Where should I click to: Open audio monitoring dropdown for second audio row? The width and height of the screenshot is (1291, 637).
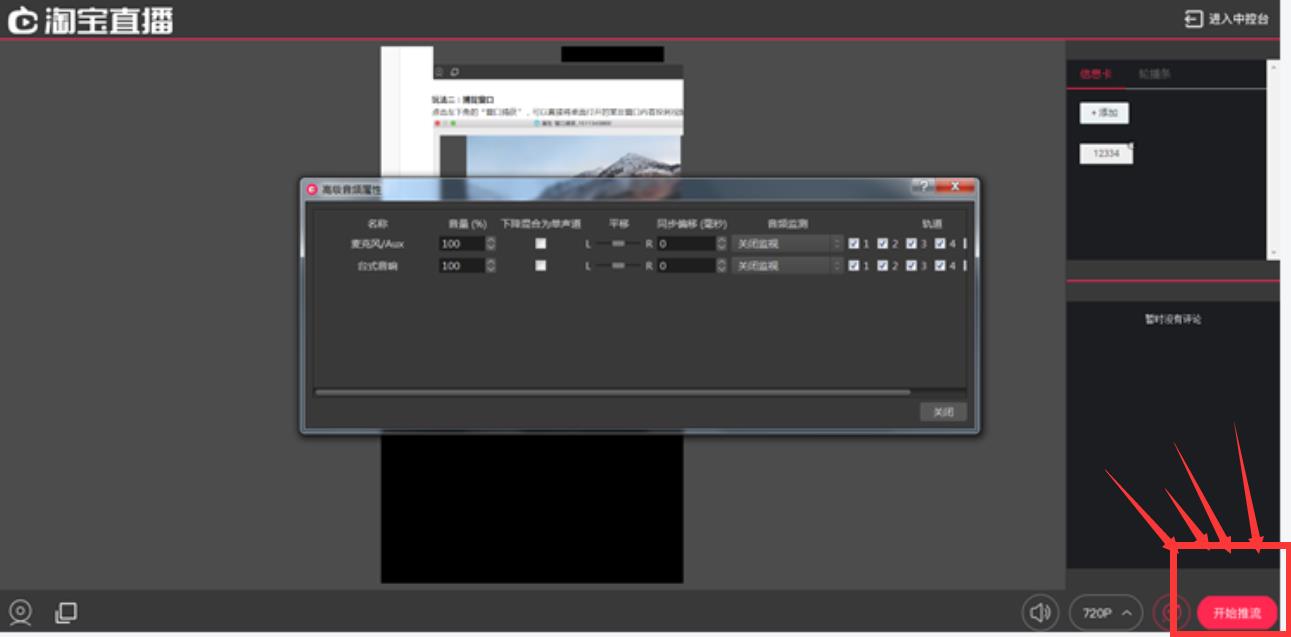click(788, 265)
